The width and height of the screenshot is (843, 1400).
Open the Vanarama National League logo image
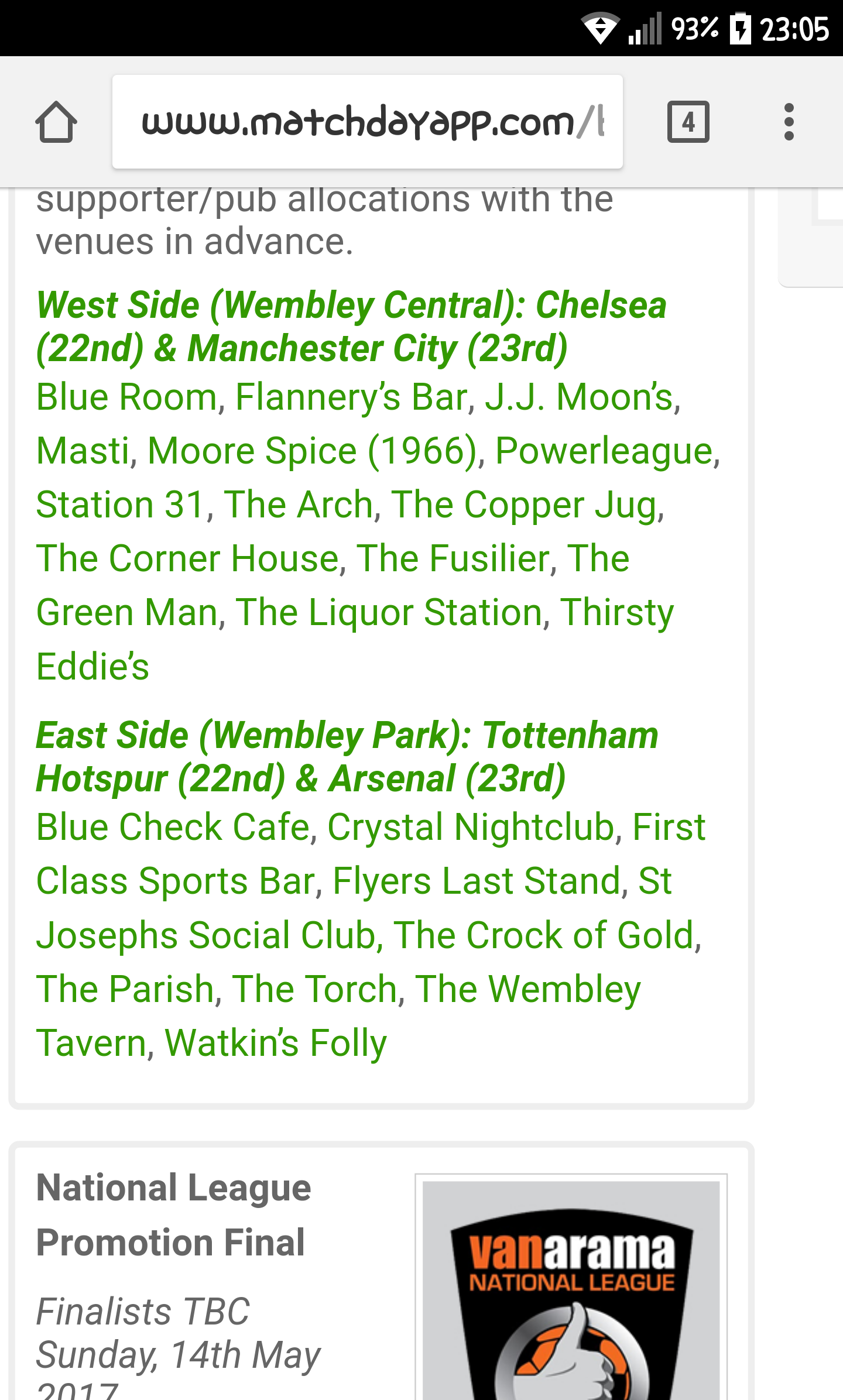pos(571,1288)
